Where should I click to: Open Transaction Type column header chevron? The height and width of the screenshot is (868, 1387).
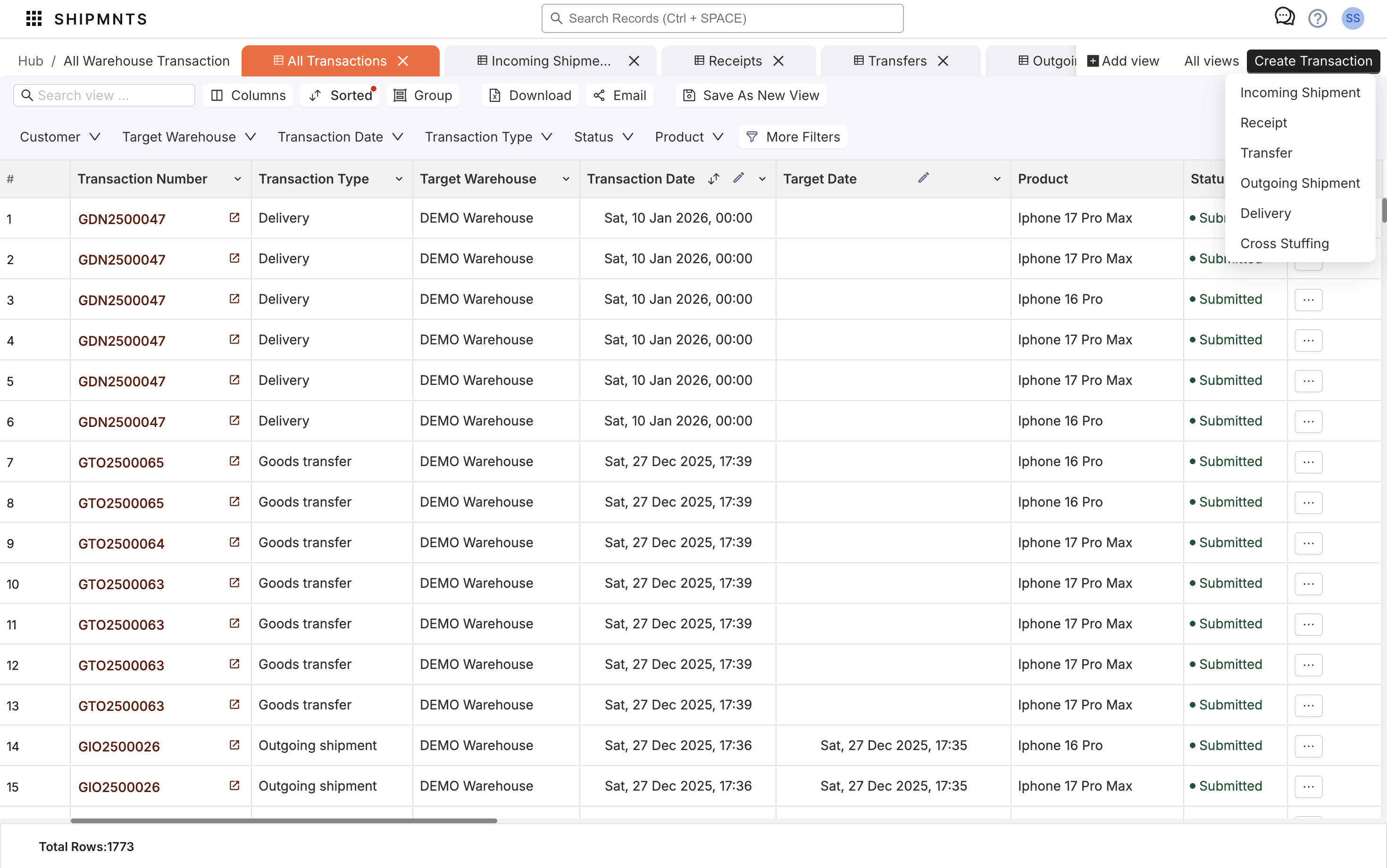[x=399, y=179]
